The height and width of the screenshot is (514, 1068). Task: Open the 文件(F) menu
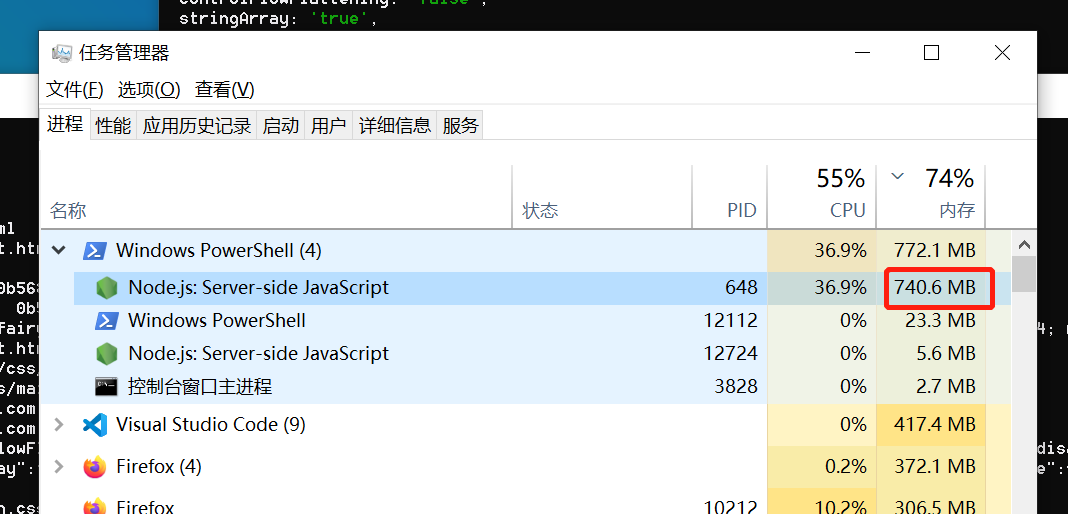click(x=75, y=89)
